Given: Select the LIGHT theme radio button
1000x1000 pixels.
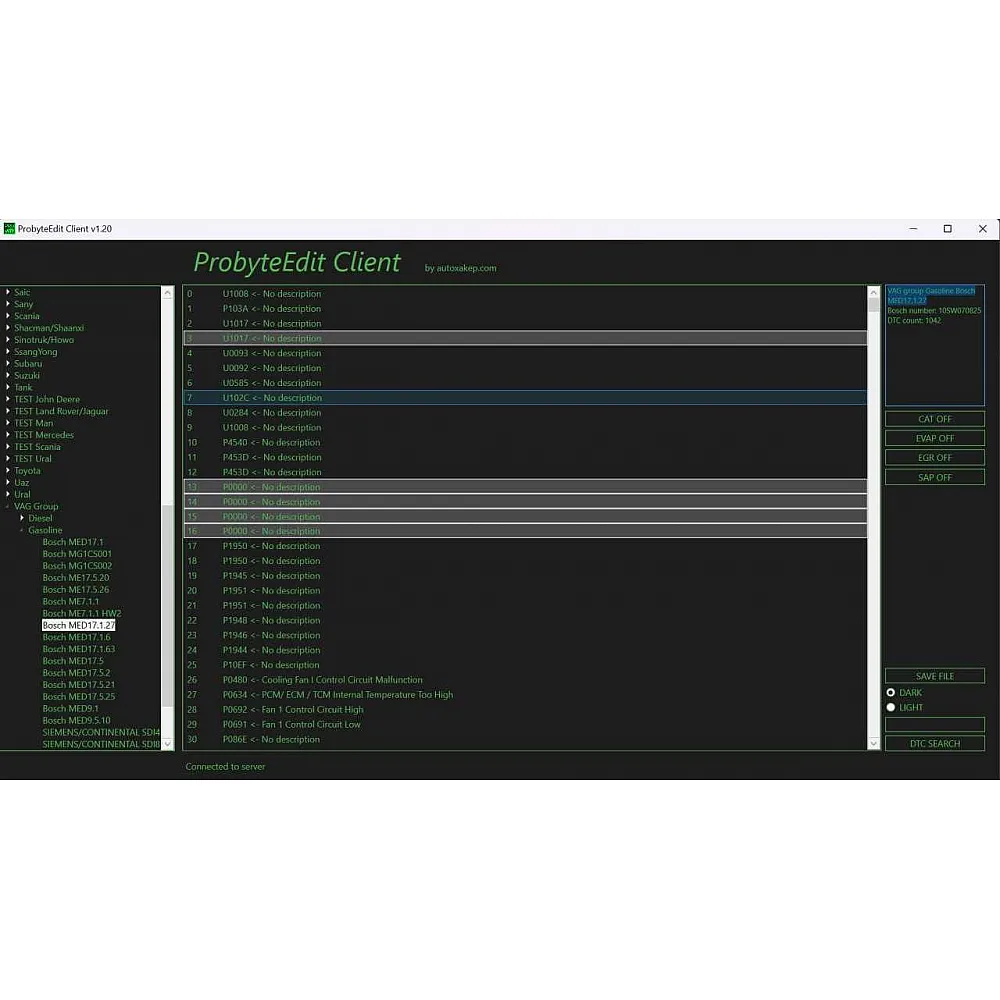Looking at the screenshot, I should click(x=891, y=707).
